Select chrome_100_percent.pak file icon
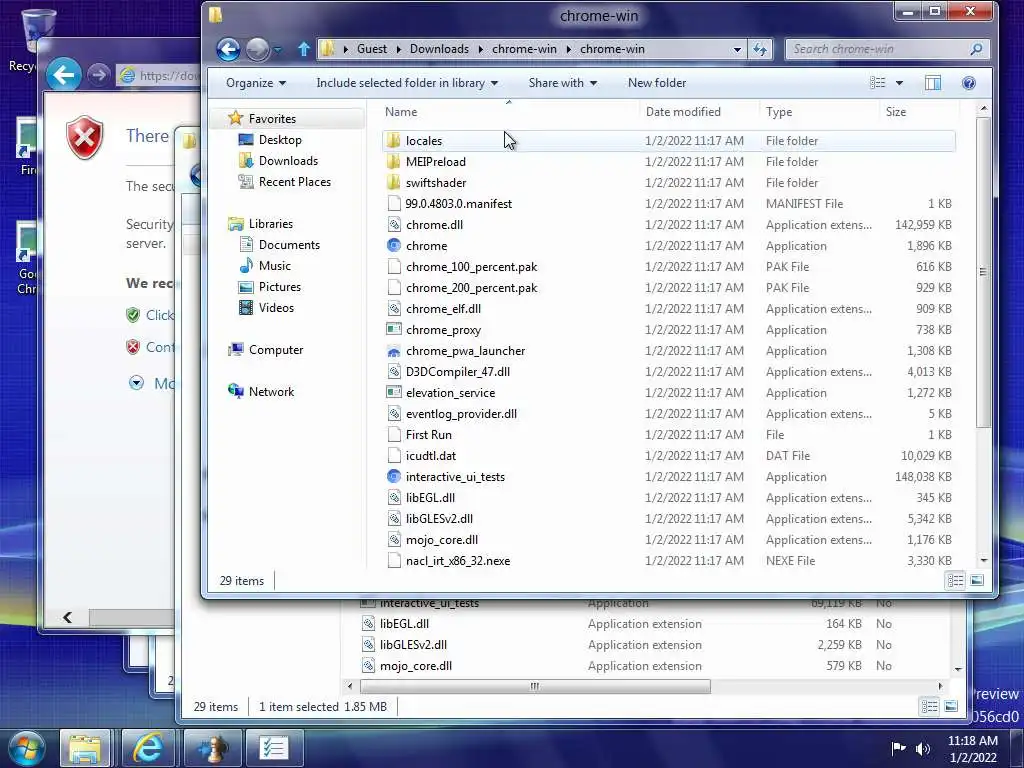Screen dimensions: 1024x768 click(x=393, y=266)
